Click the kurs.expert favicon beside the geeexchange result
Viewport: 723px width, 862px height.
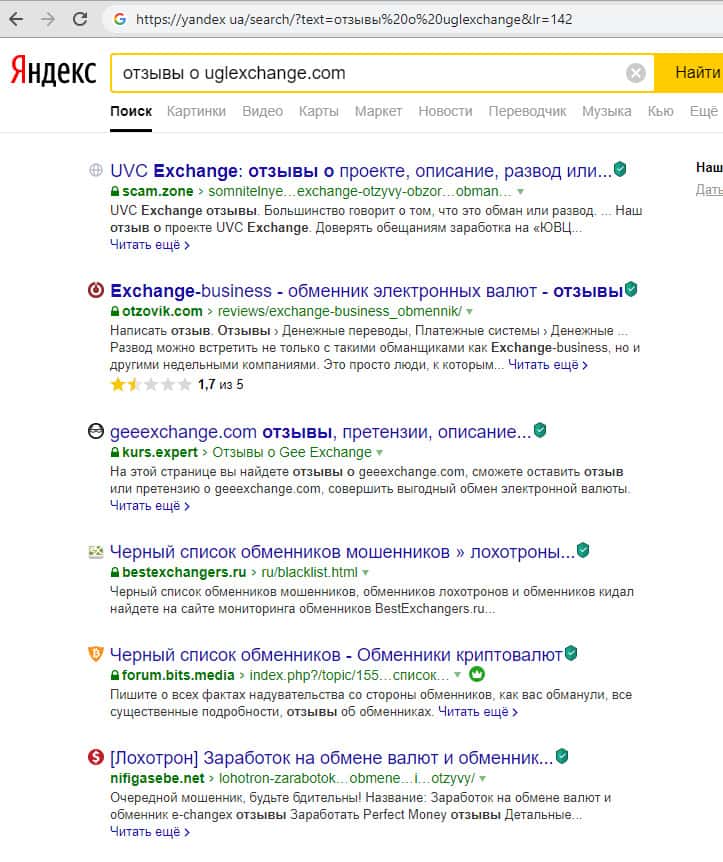[96, 431]
